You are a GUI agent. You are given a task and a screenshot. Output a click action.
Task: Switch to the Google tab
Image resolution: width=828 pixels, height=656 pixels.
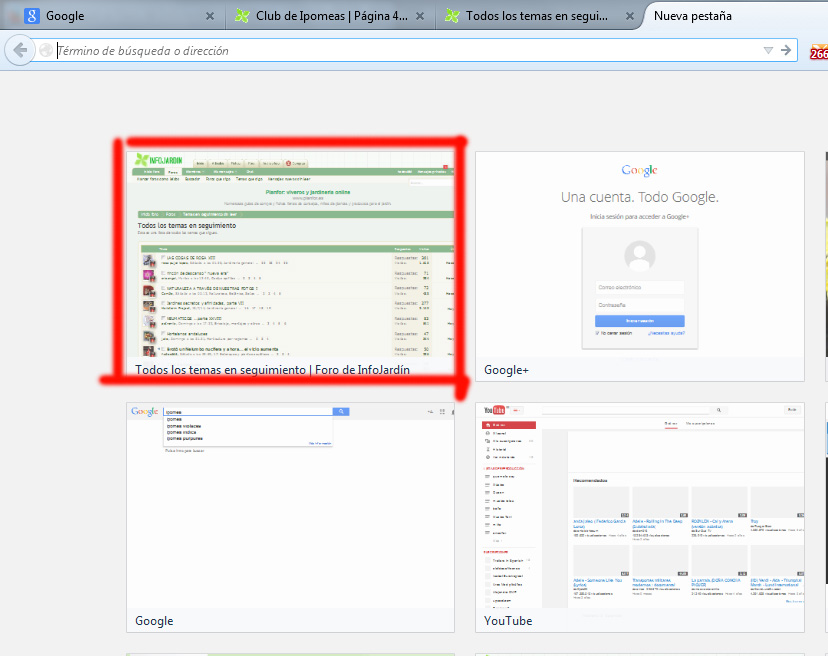[114, 16]
